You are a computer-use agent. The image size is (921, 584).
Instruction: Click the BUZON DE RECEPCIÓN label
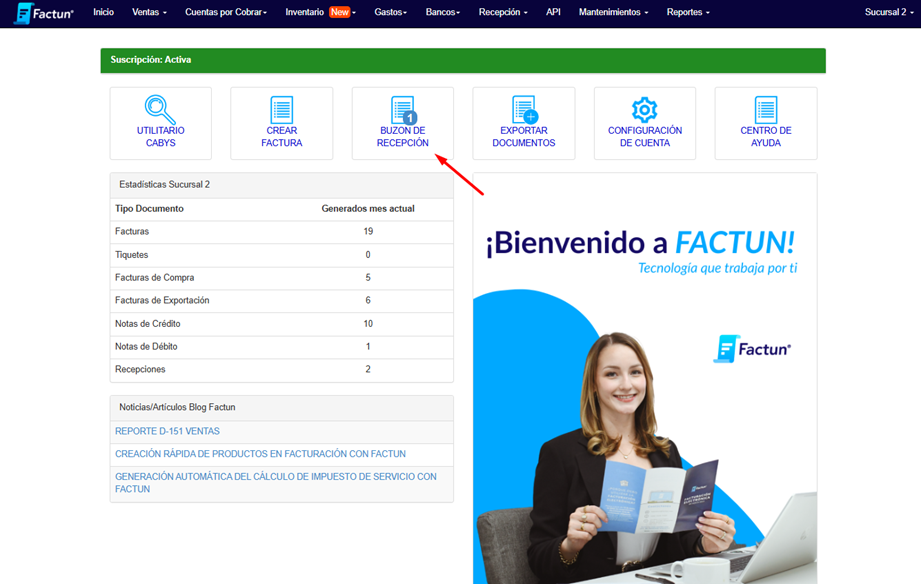[403, 136]
